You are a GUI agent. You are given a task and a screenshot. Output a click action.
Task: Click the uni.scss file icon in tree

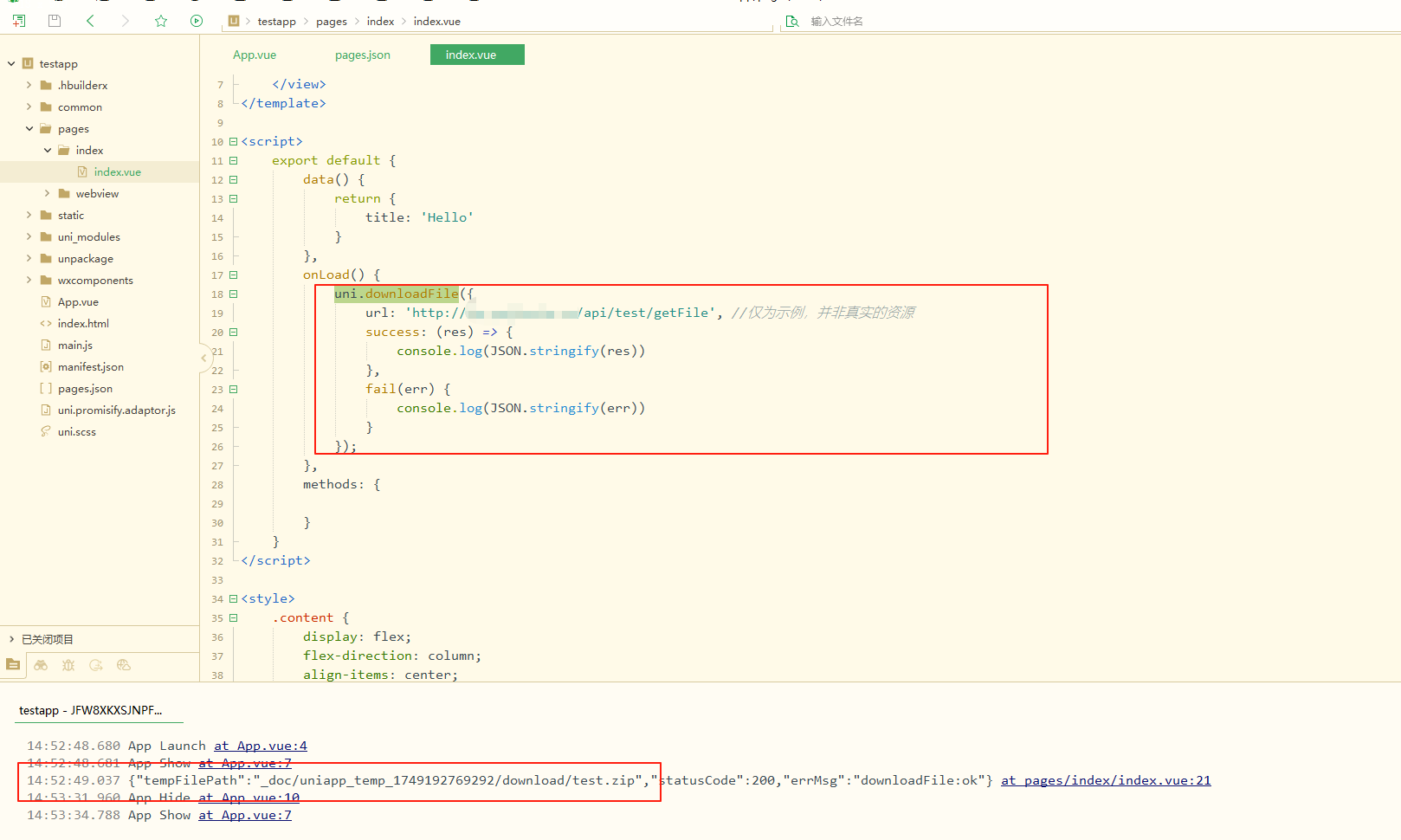[x=46, y=431]
